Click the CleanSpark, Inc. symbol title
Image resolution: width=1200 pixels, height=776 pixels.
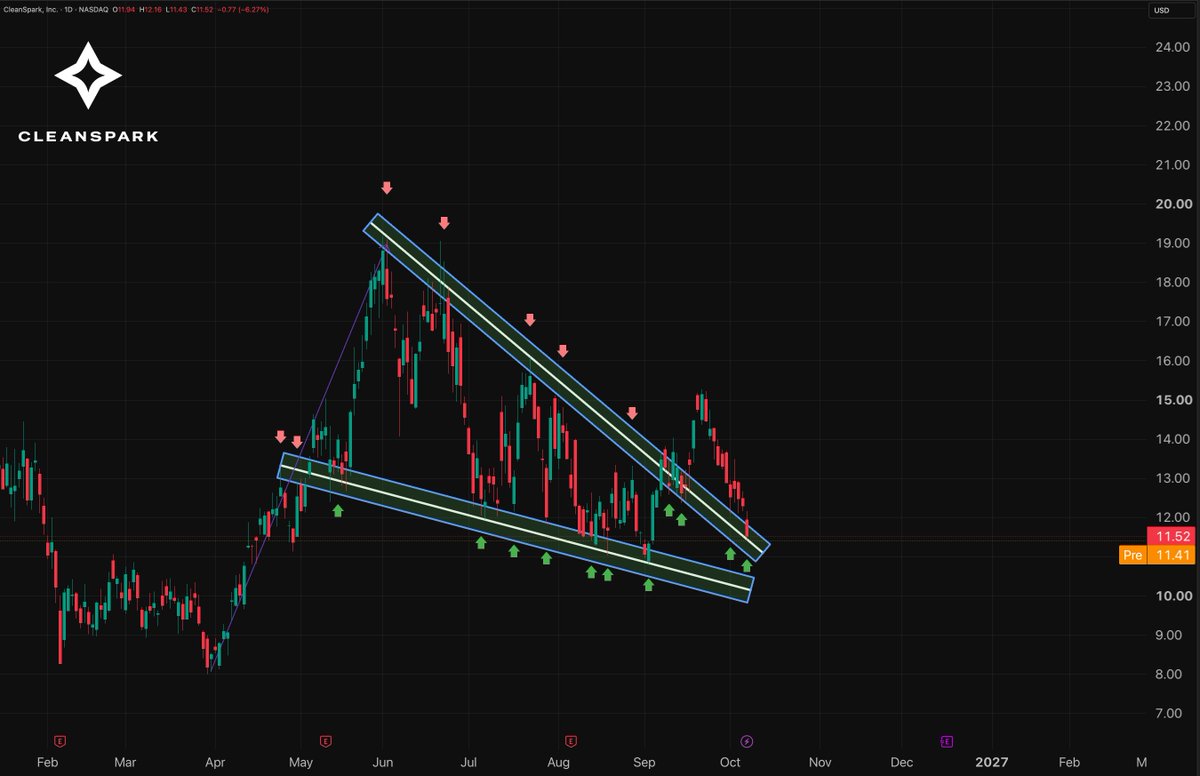click(31, 10)
